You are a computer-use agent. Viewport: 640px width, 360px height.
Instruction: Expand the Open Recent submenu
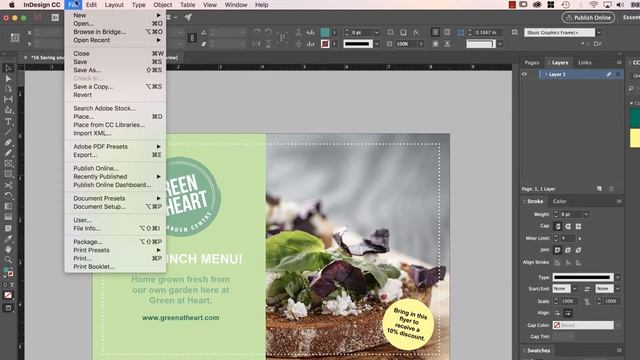click(x=159, y=40)
